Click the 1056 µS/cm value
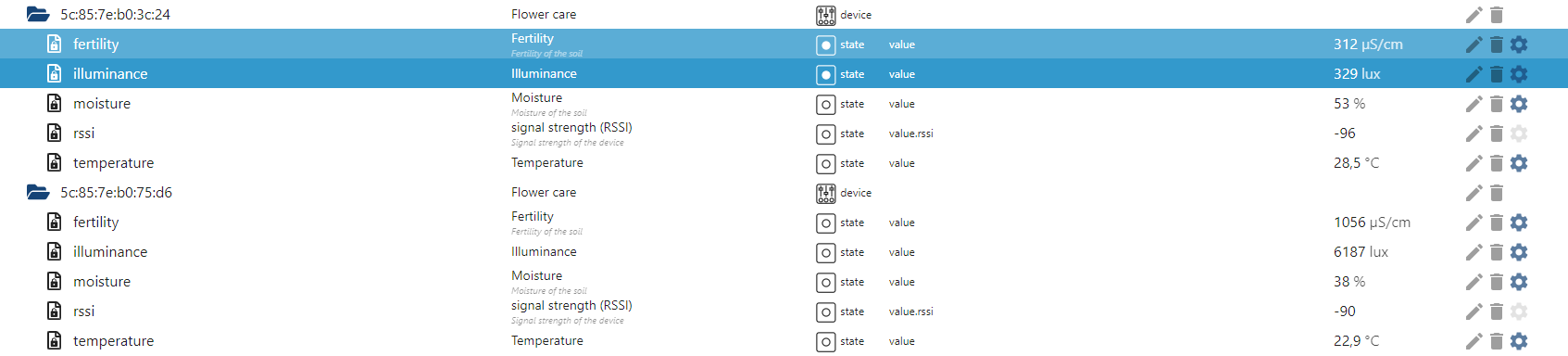Viewport: 1568px width, 356px height. click(1372, 222)
